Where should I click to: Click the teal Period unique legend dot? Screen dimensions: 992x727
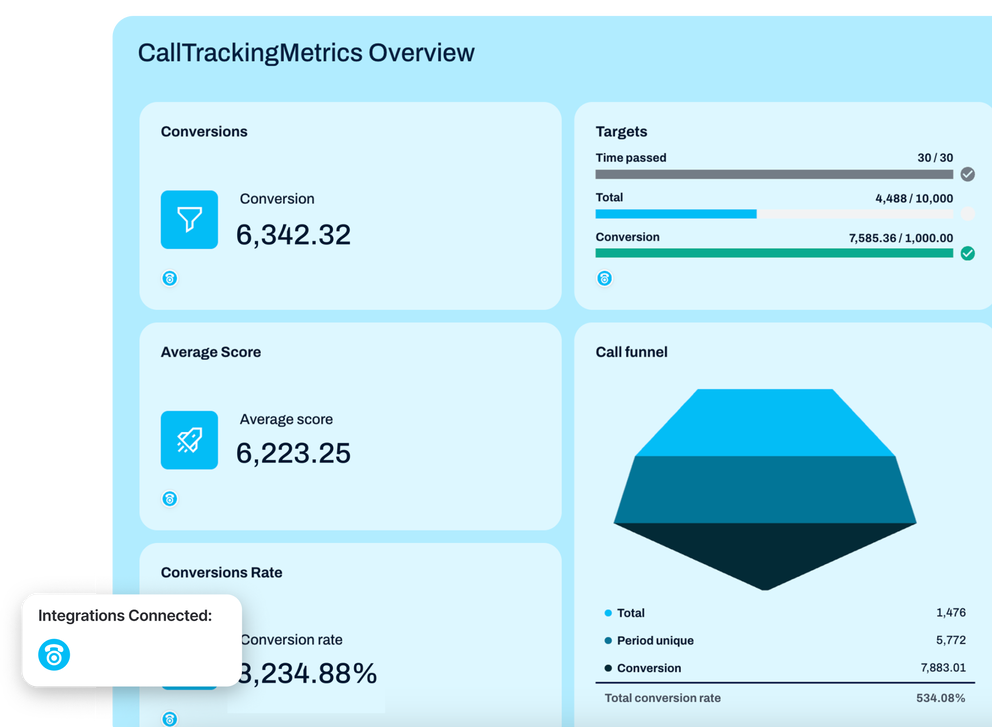coord(608,640)
